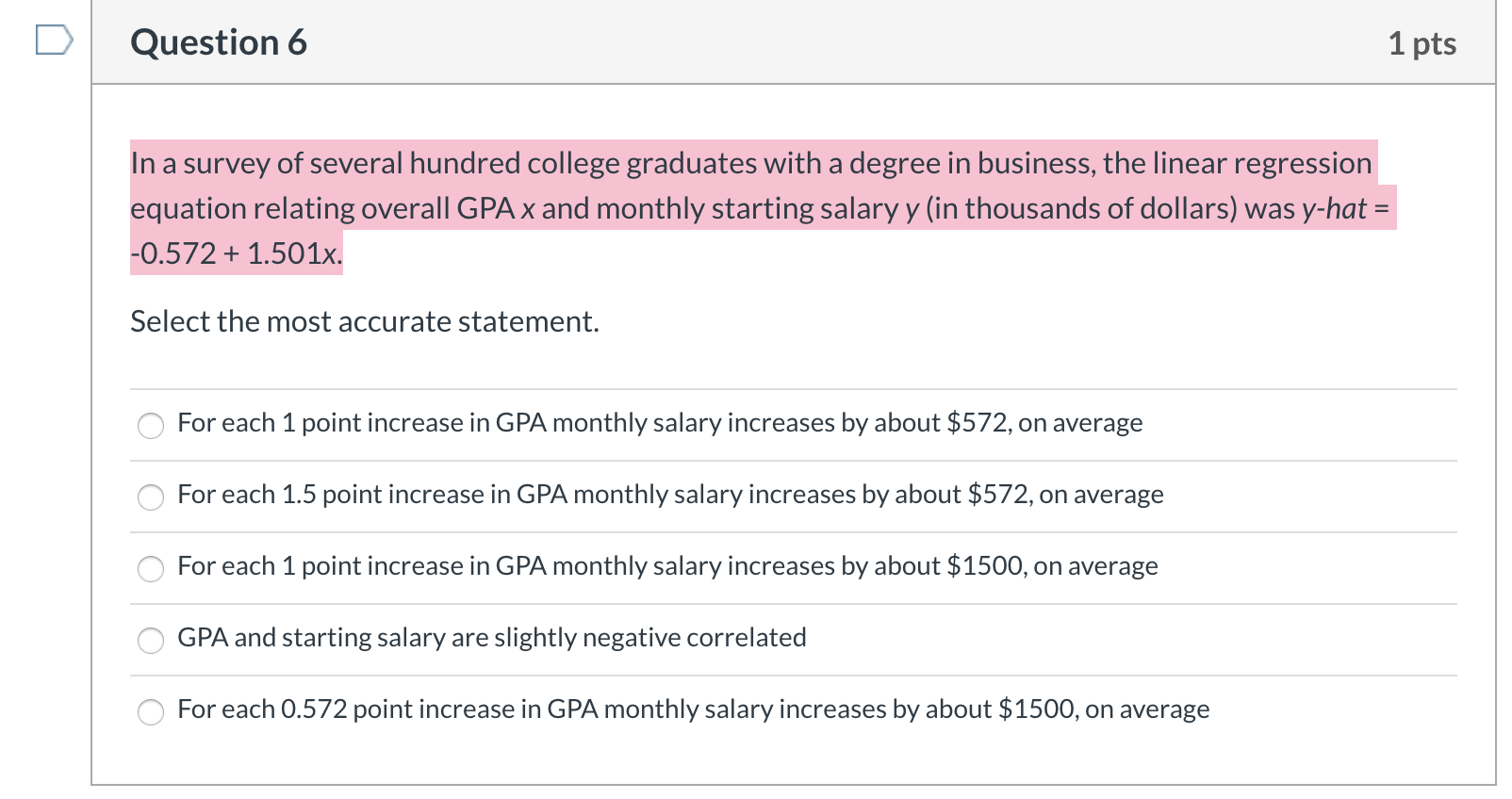Flag Question 6 with the flag icon

[54, 41]
